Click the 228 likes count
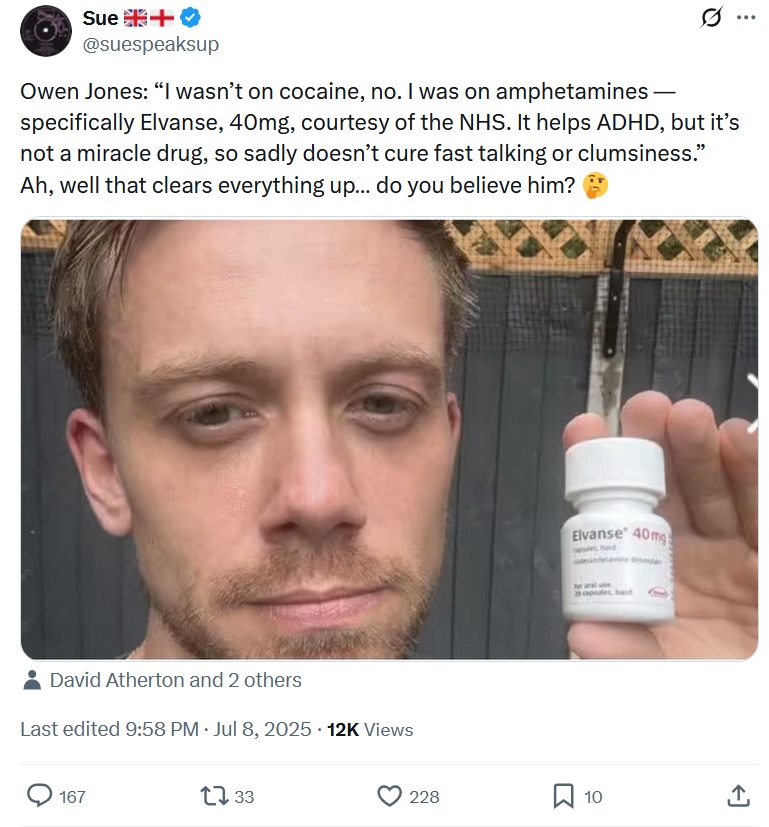The height and width of the screenshot is (827, 769). click(424, 796)
